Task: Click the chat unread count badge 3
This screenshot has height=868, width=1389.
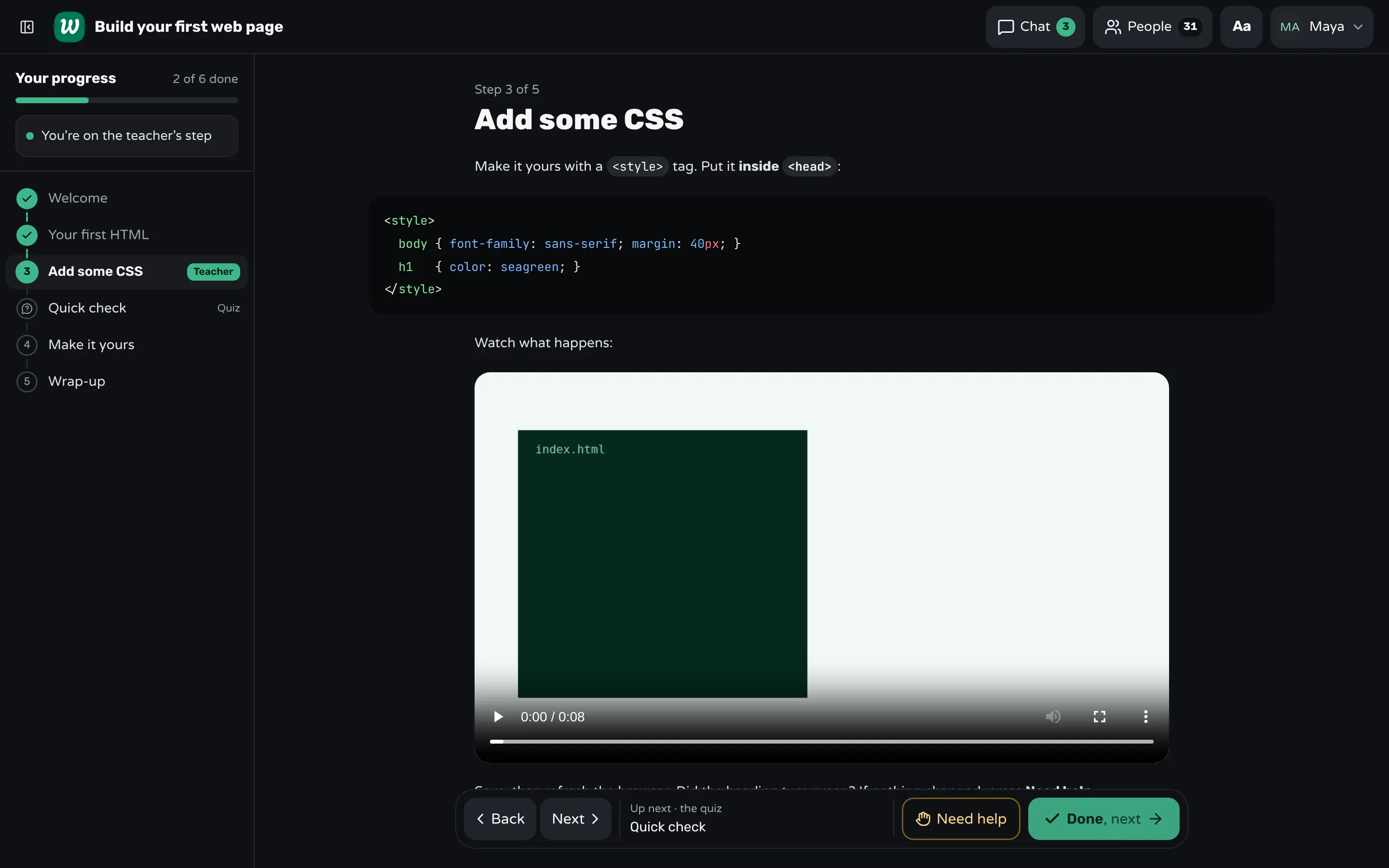Action: pos(1066,27)
